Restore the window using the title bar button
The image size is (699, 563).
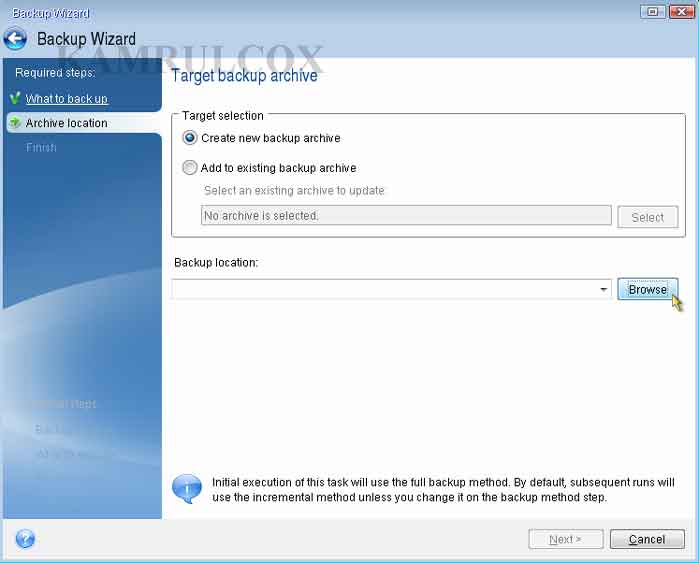coord(653,12)
